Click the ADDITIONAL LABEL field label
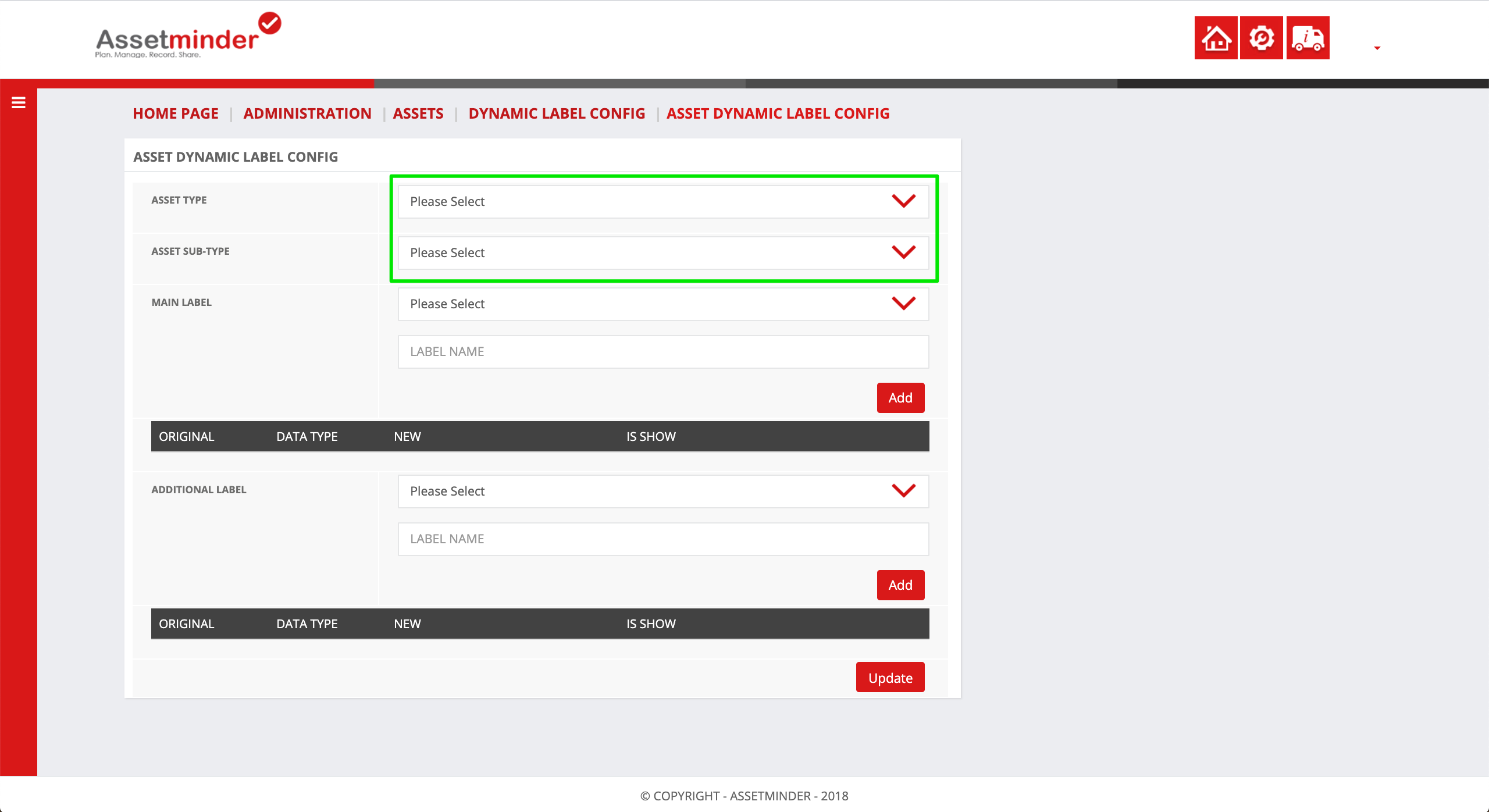Image resolution: width=1489 pixels, height=812 pixels. tap(199, 490)
